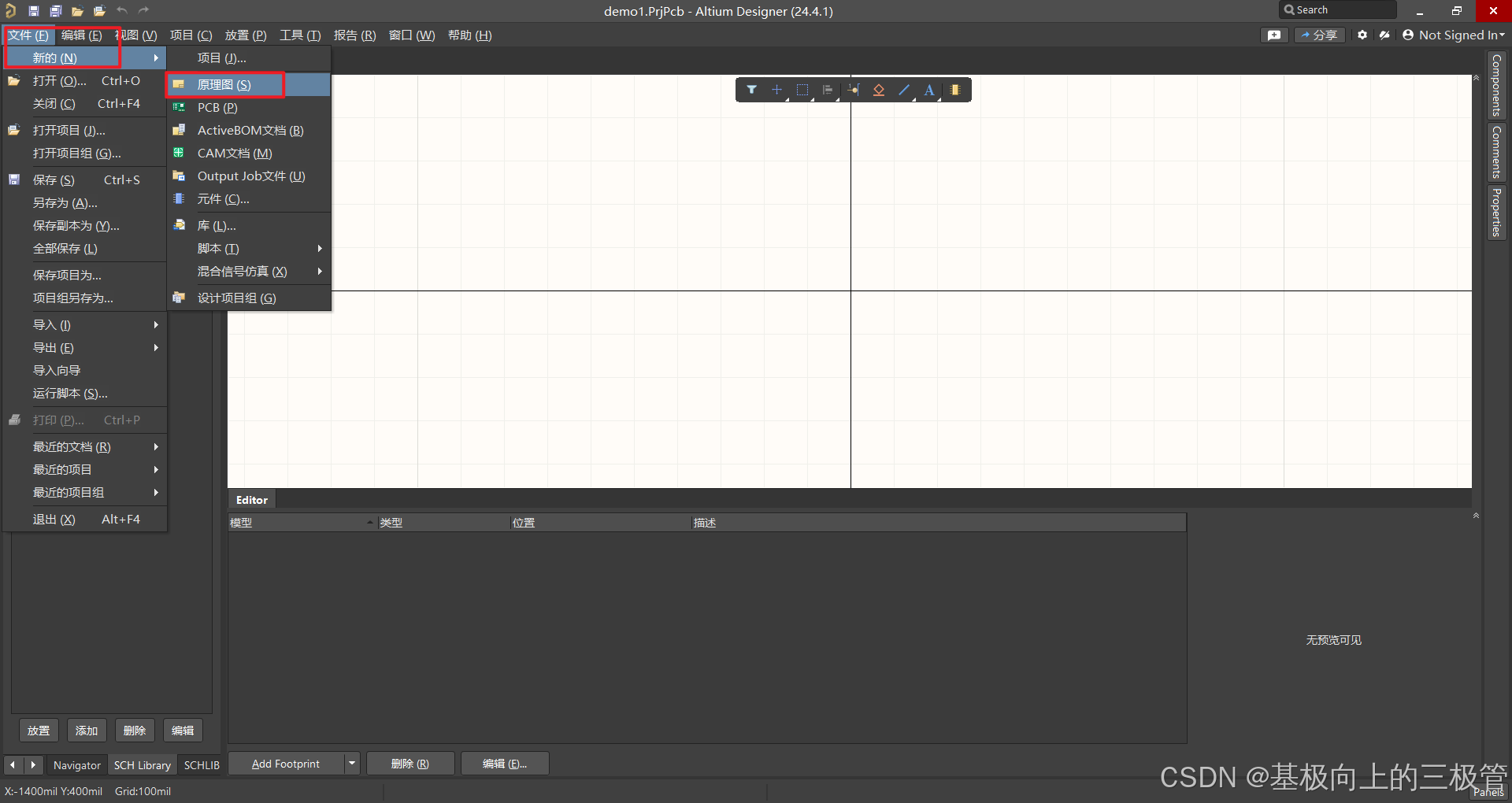Expand the 最近的文档 (R) submenu
Image resolution: width=1512 pixels, height=803 pixels.
(85, 447)
